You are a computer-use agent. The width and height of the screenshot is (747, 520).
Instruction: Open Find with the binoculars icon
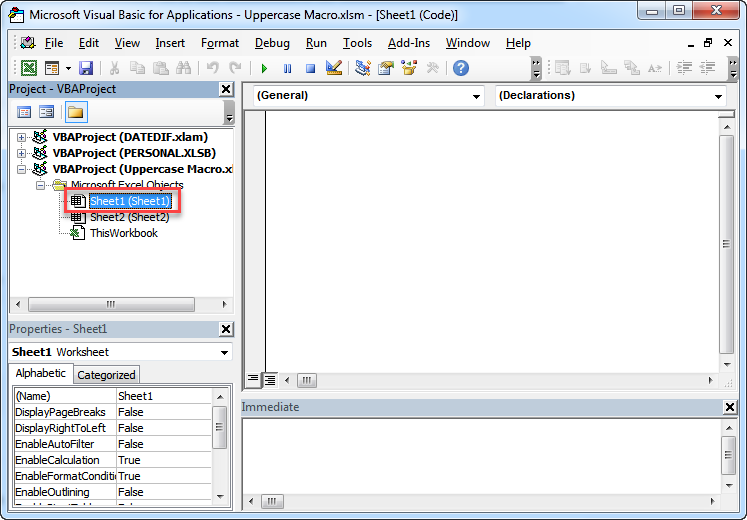(x=183, y=68)
